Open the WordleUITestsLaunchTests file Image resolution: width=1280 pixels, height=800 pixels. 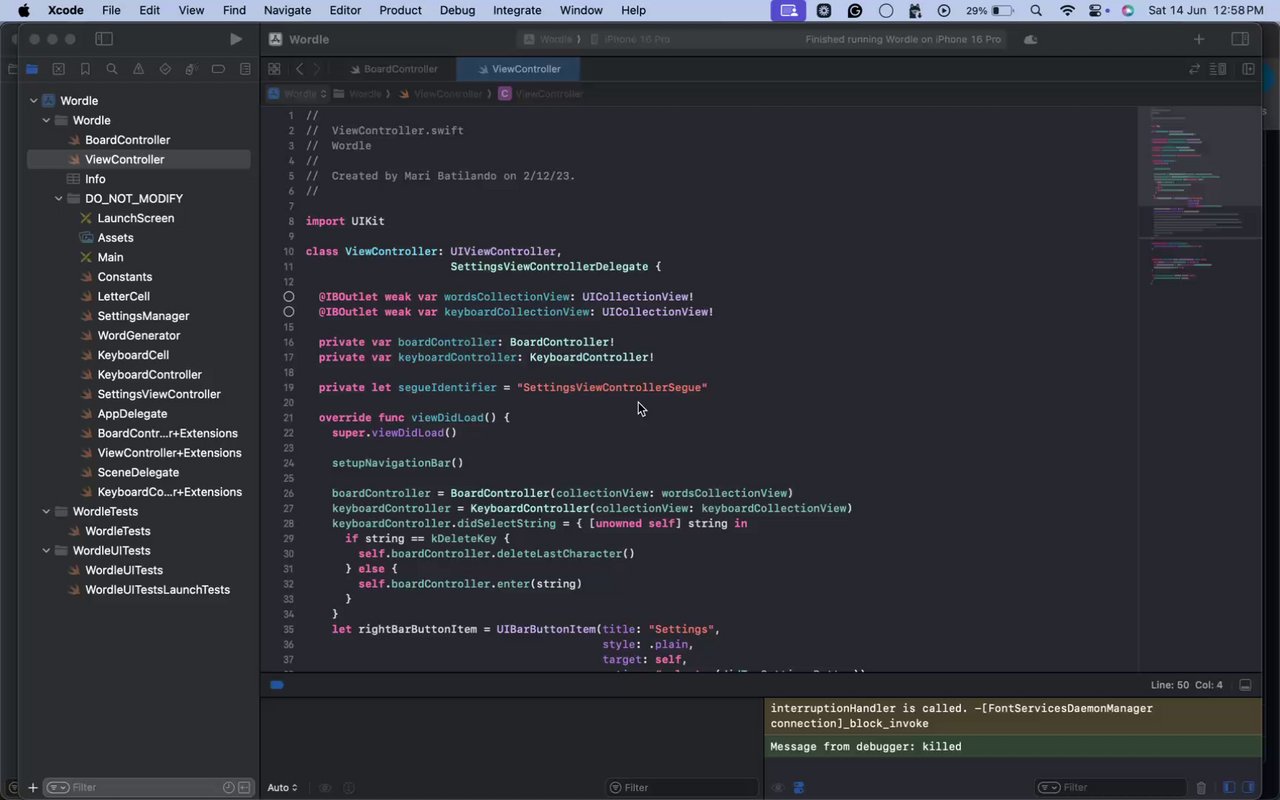[157, 590]
